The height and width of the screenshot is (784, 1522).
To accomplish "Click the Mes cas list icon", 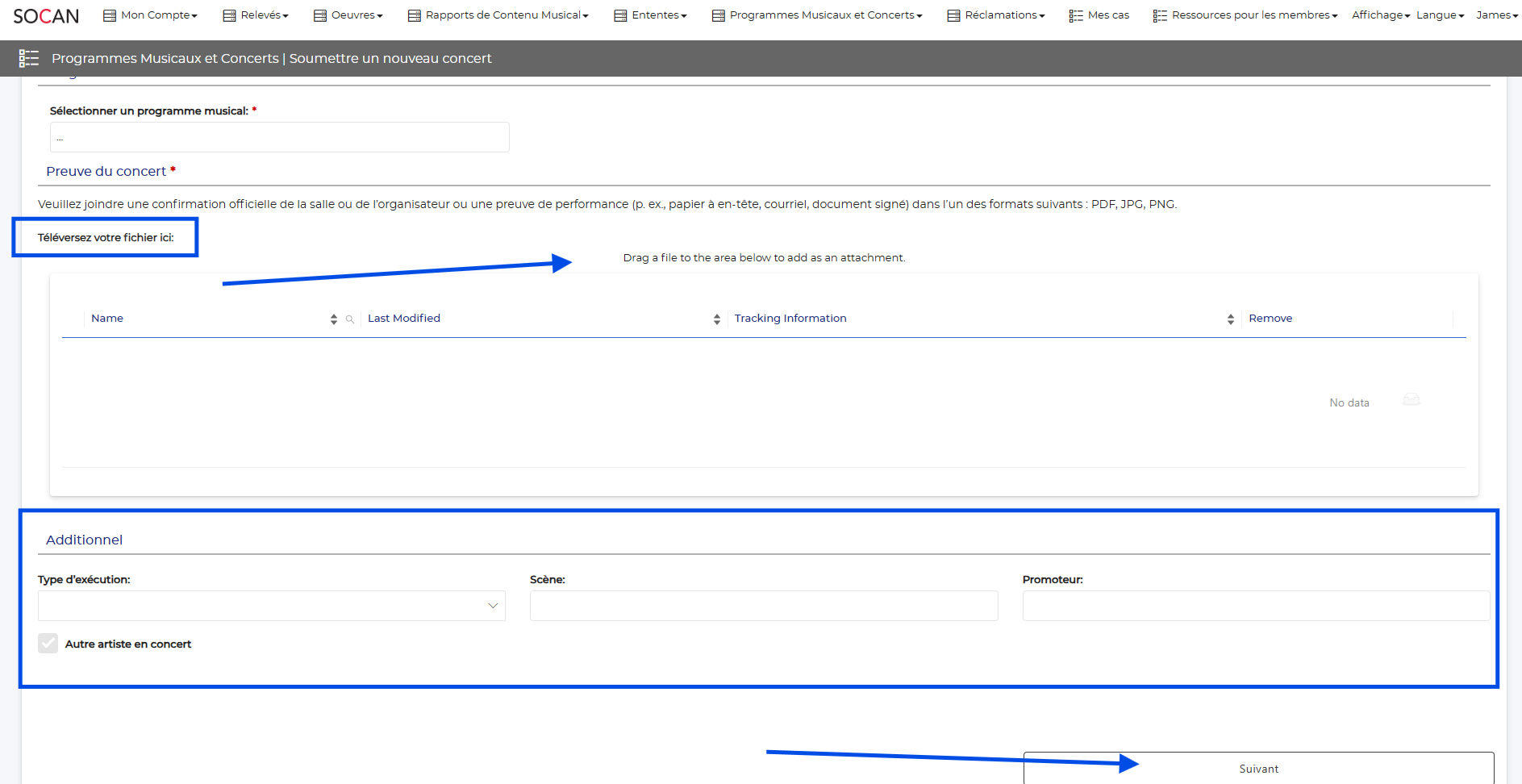I will coord(1076,15).
